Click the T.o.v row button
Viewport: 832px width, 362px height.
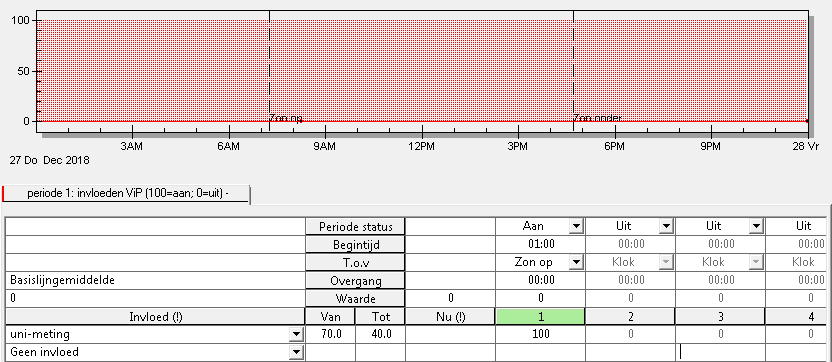click(356, 262)
